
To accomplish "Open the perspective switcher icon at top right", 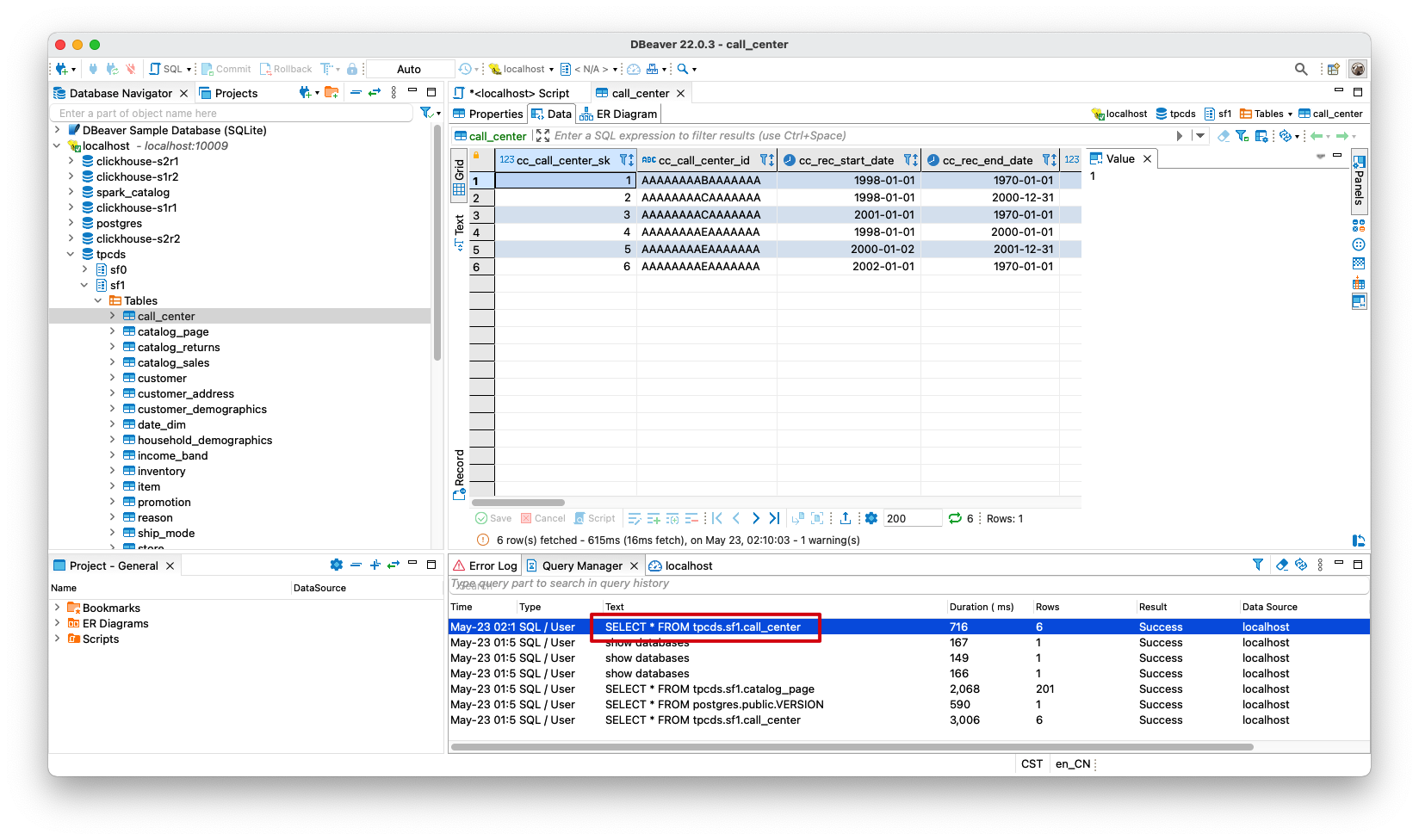I will (x=1333, y=69).
